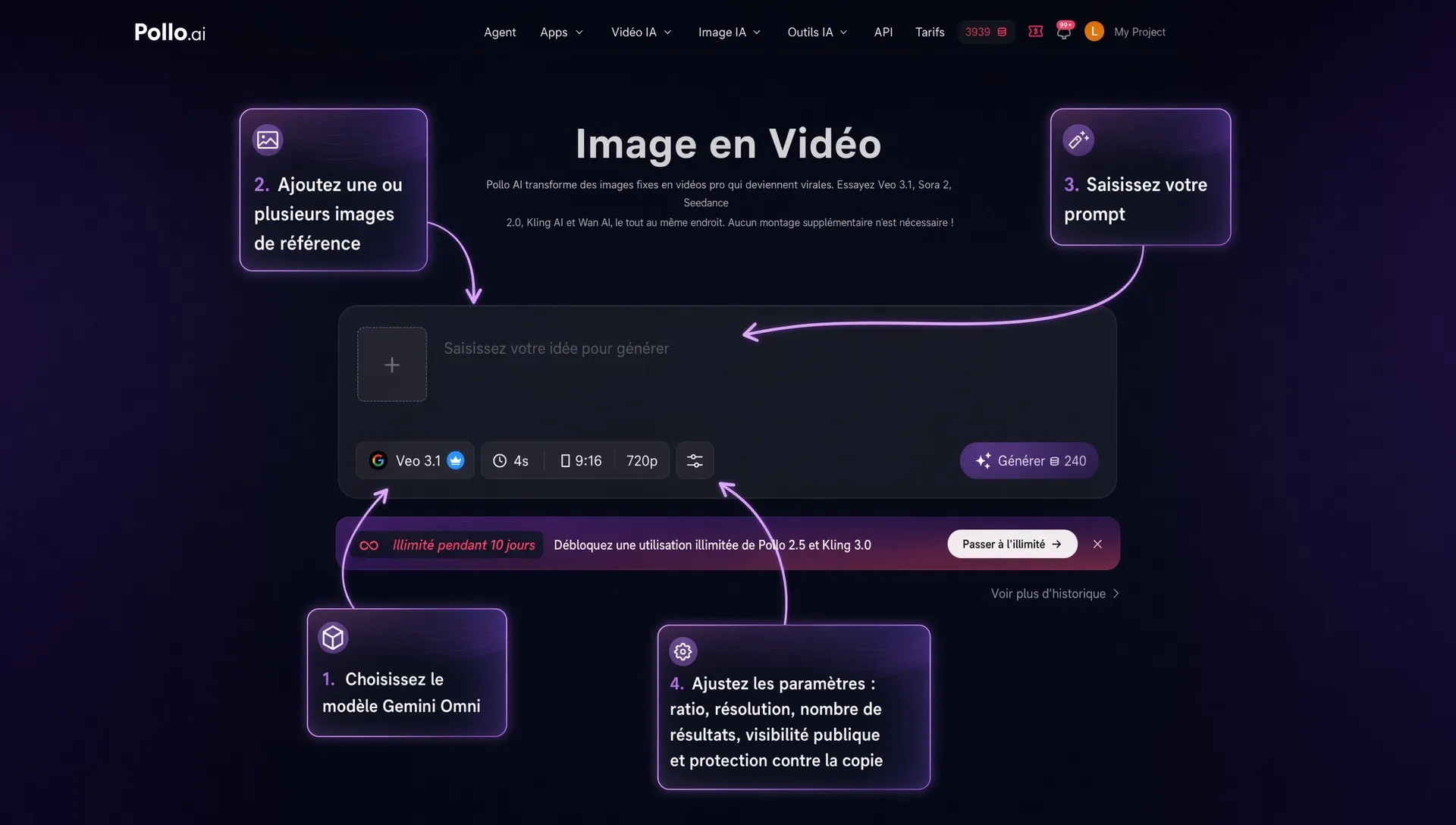Change the 9:16 aspect ratio
This screenshot has height=825, width=1456.
pos(582,460)
